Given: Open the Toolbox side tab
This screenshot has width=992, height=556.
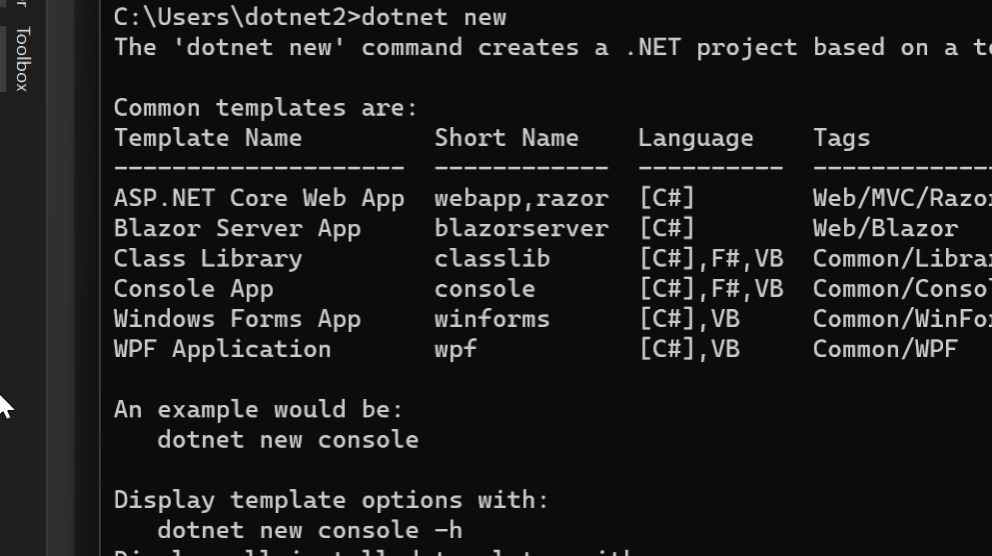Looking at the screenshot, I should click(x=22, y=59).
